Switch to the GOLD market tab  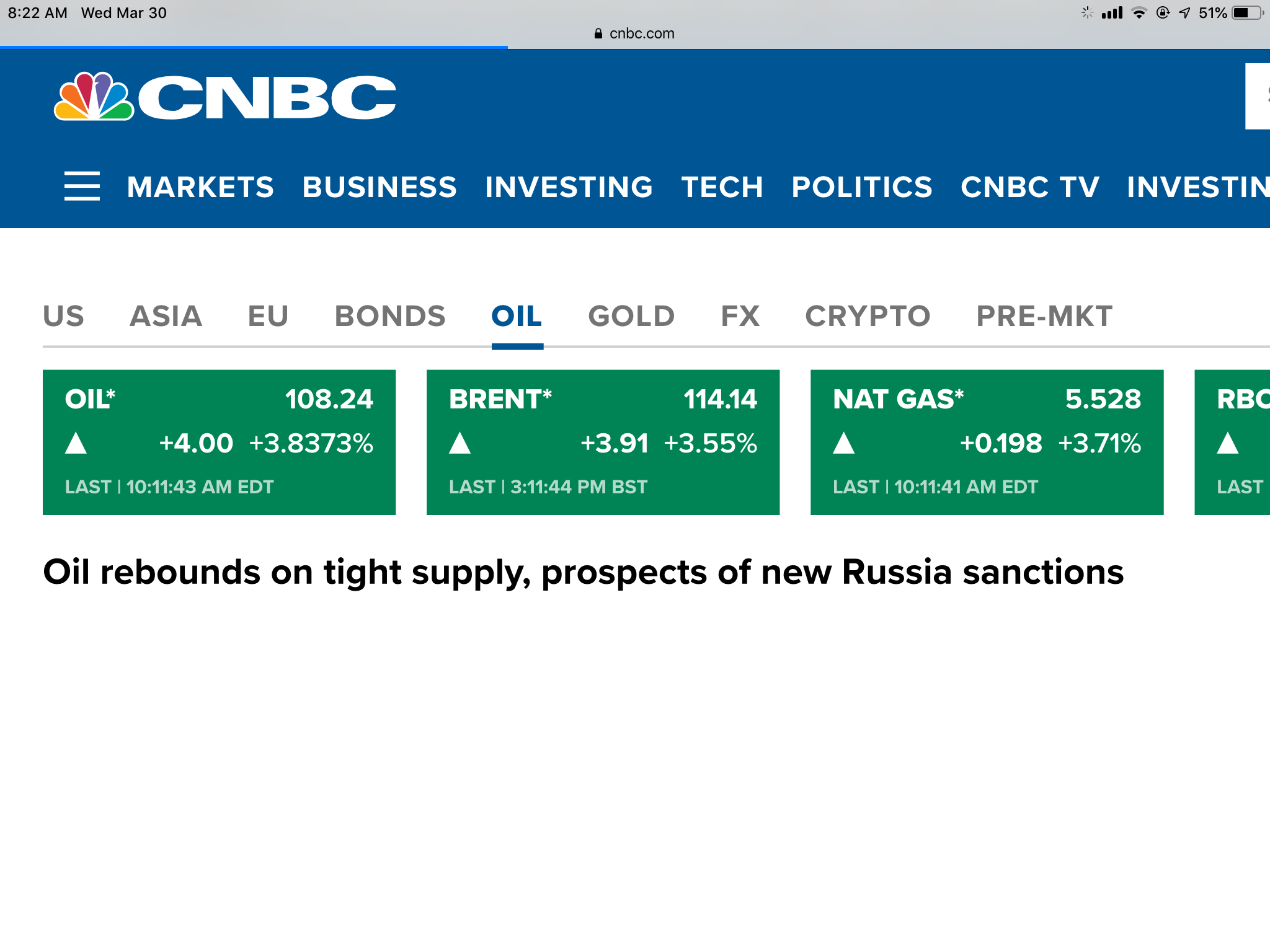click(631, 316)
